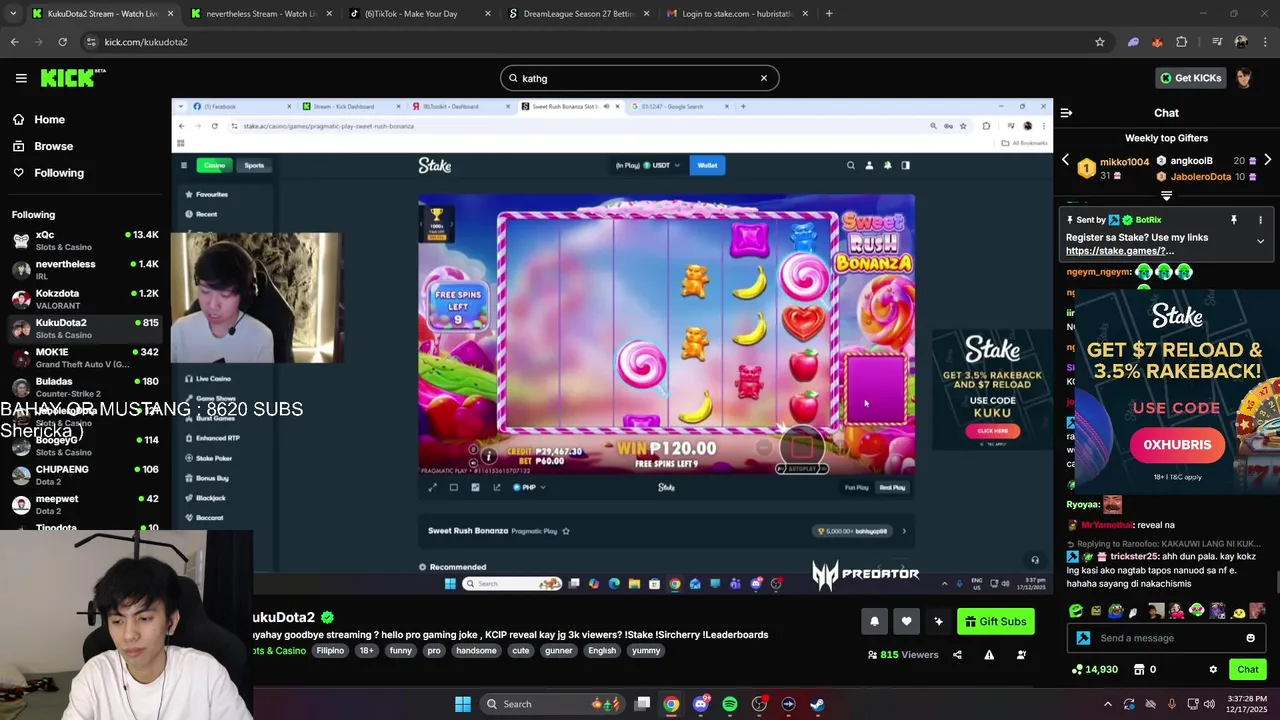Click the 0XHUBRIS promo button in Stake ad

click(1177, 445)
